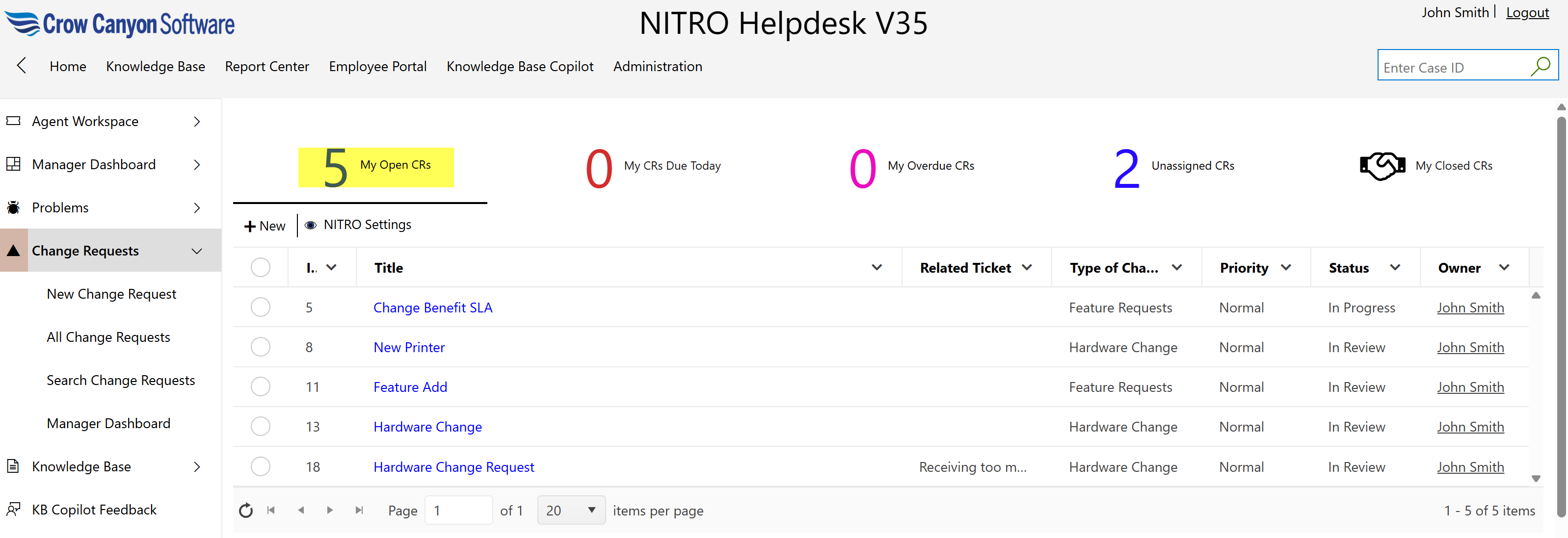The image size is (1568, 538).
Task: Select the row for Change Benefit SLA
Action: point(261,307)
